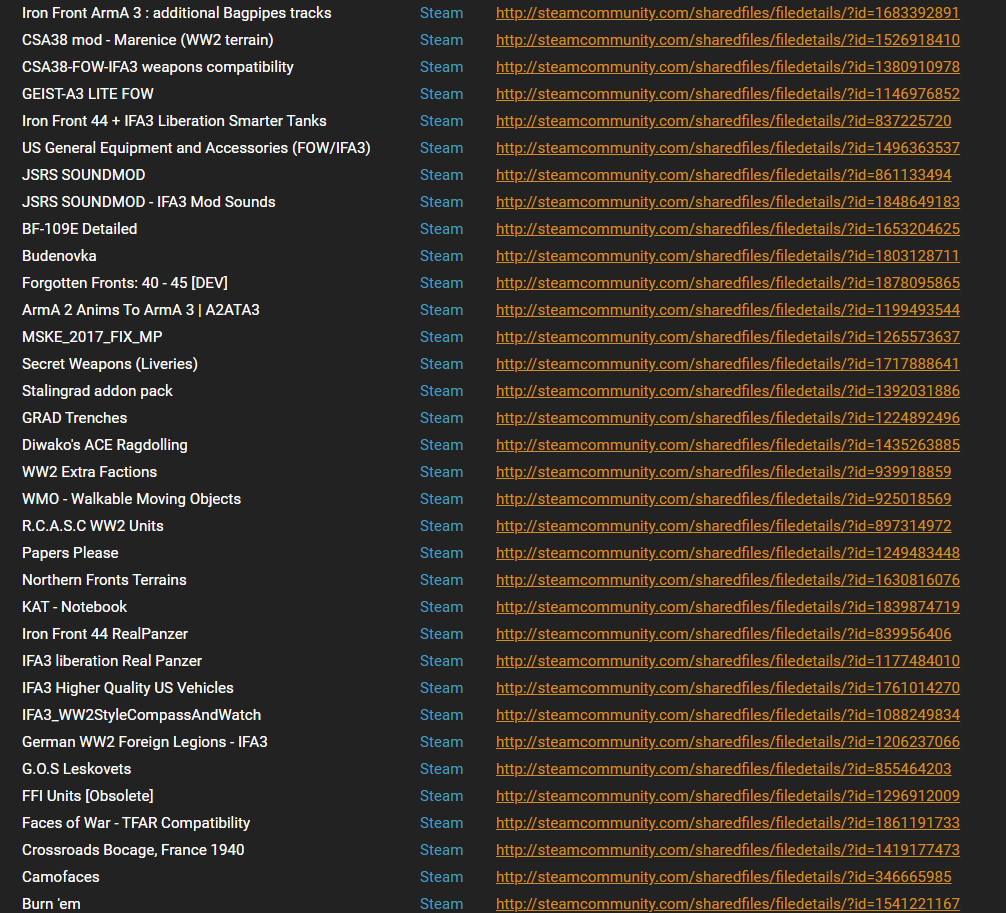Image resolution: width=1006 pixels, height=913 pixels.
Task: Click Steam next to BF-109E Detailed
Action: click(x=441, y=229)
